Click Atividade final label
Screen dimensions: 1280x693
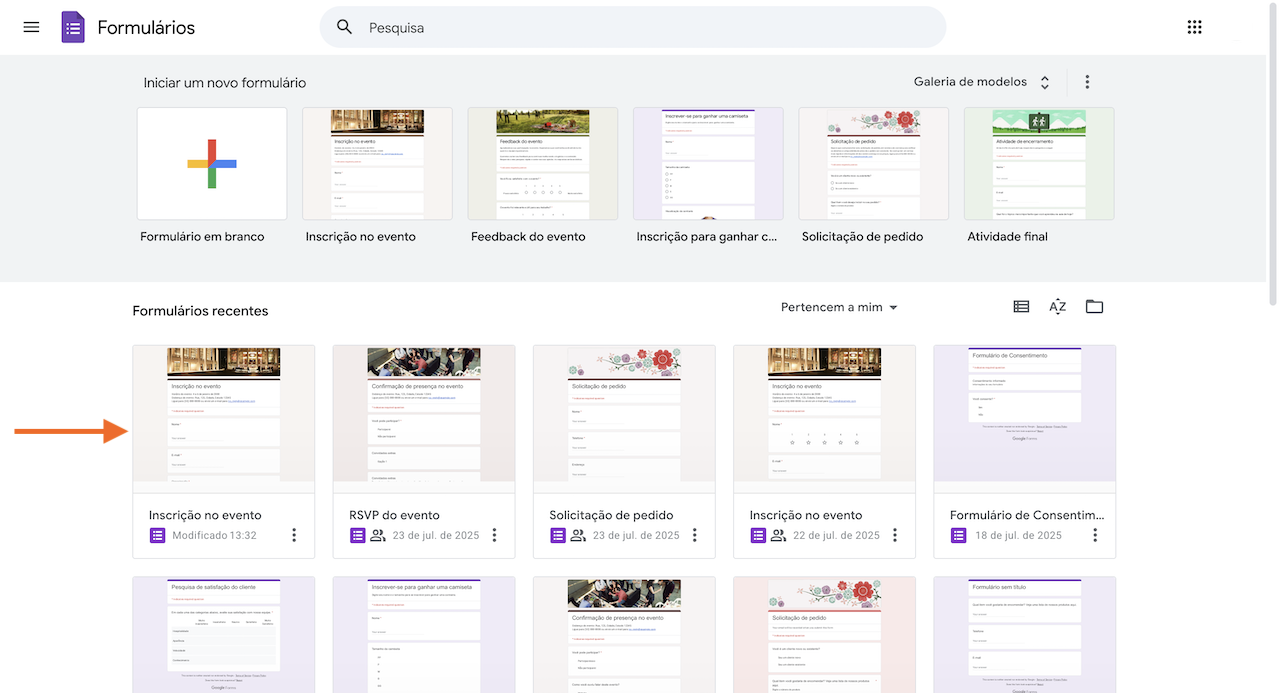click(1008, 237)
